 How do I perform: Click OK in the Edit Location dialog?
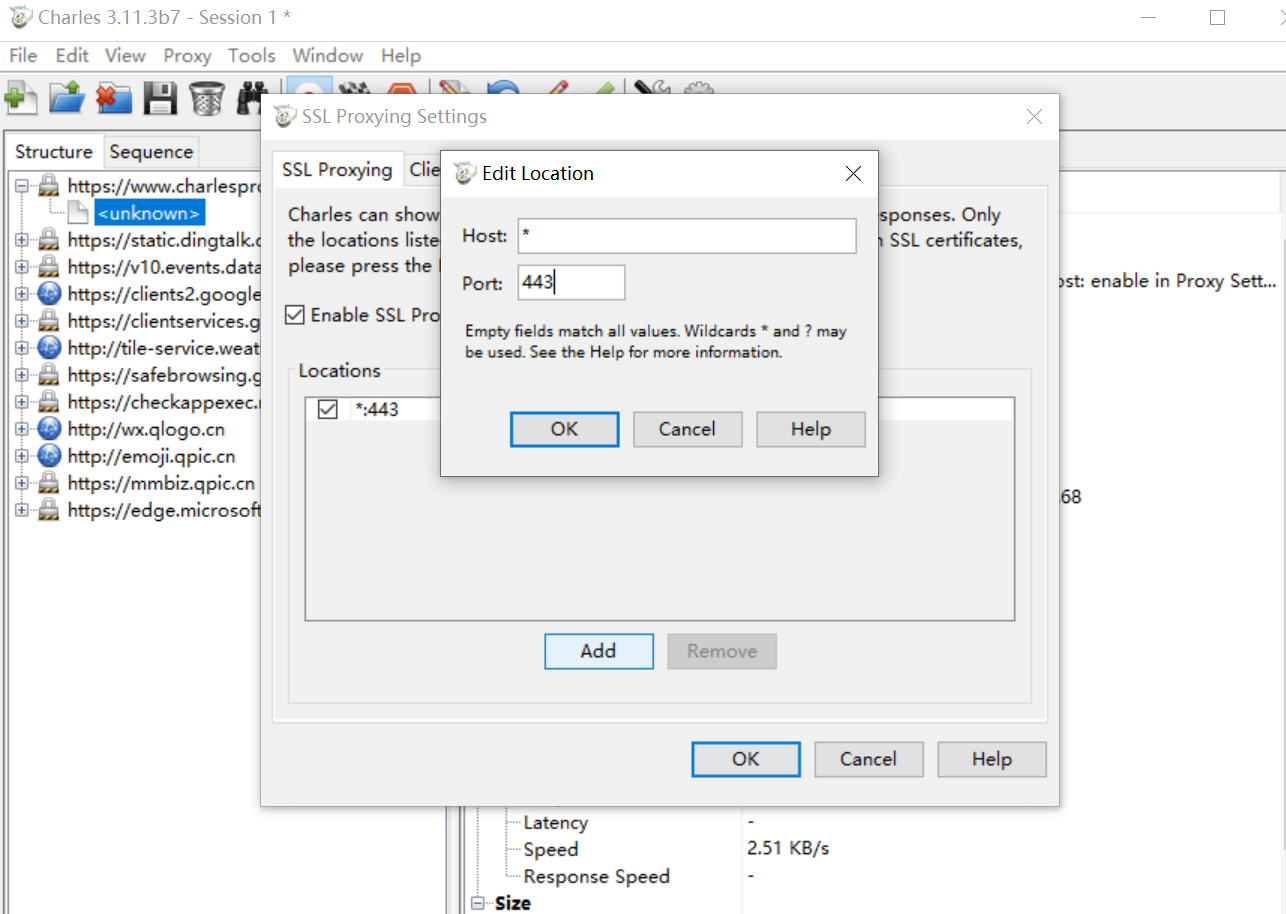[x=565, y=429]
